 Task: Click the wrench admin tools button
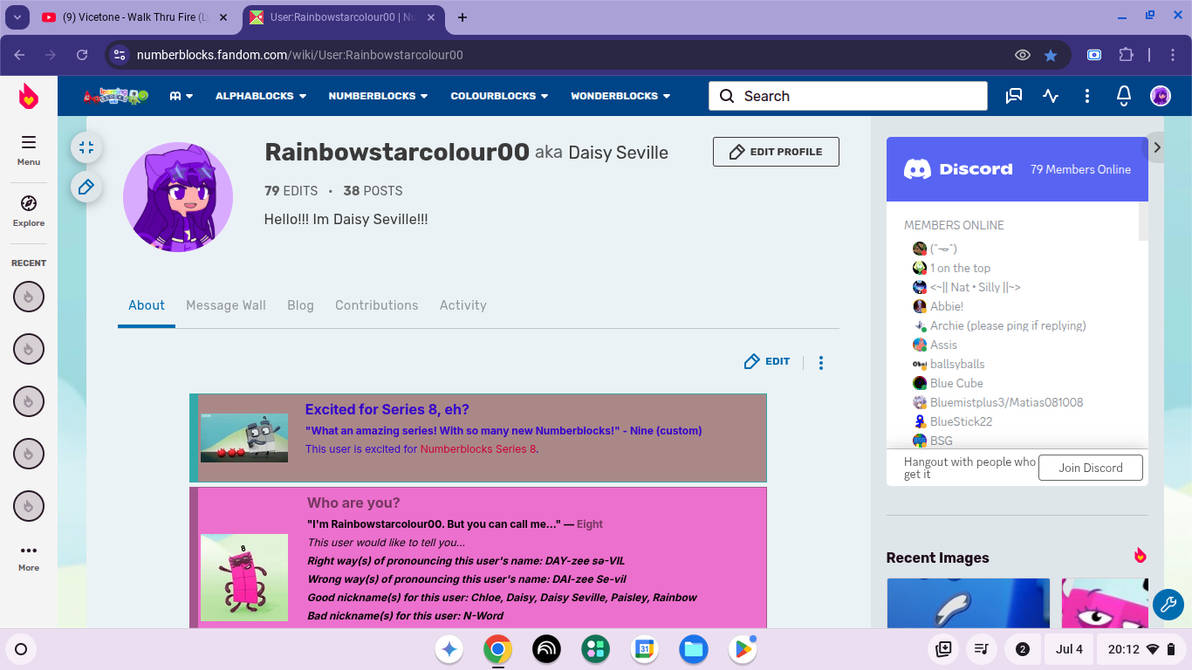pos(1168,605)
